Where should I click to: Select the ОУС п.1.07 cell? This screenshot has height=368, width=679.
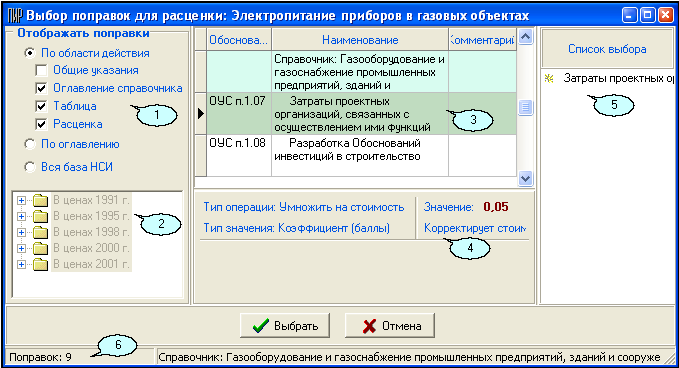tap(239, 113)
